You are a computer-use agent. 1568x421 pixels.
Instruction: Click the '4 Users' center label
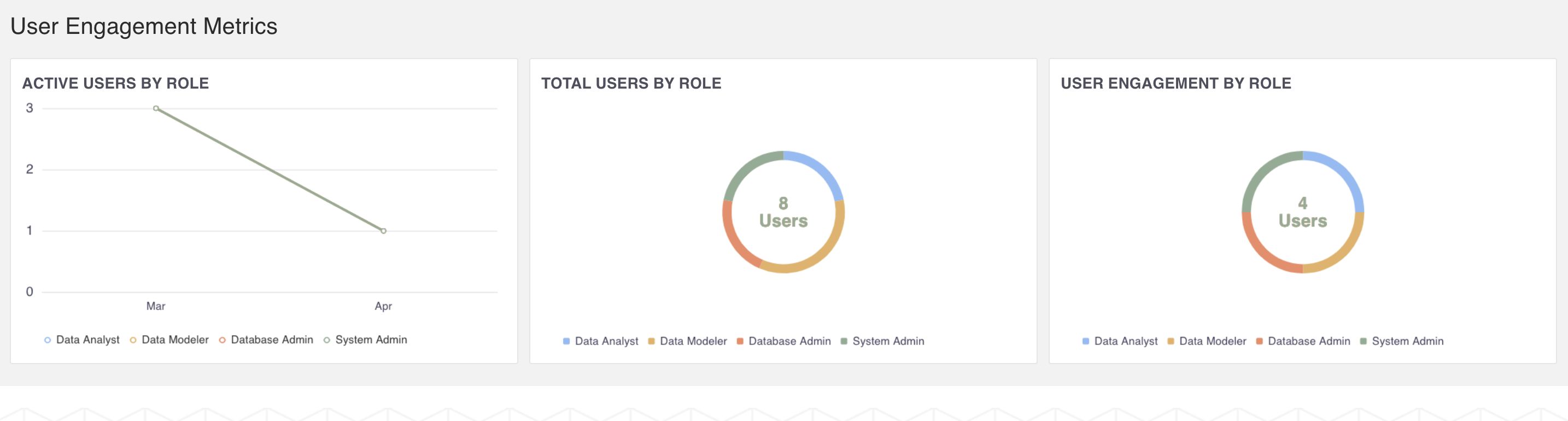coord(1303,212)
